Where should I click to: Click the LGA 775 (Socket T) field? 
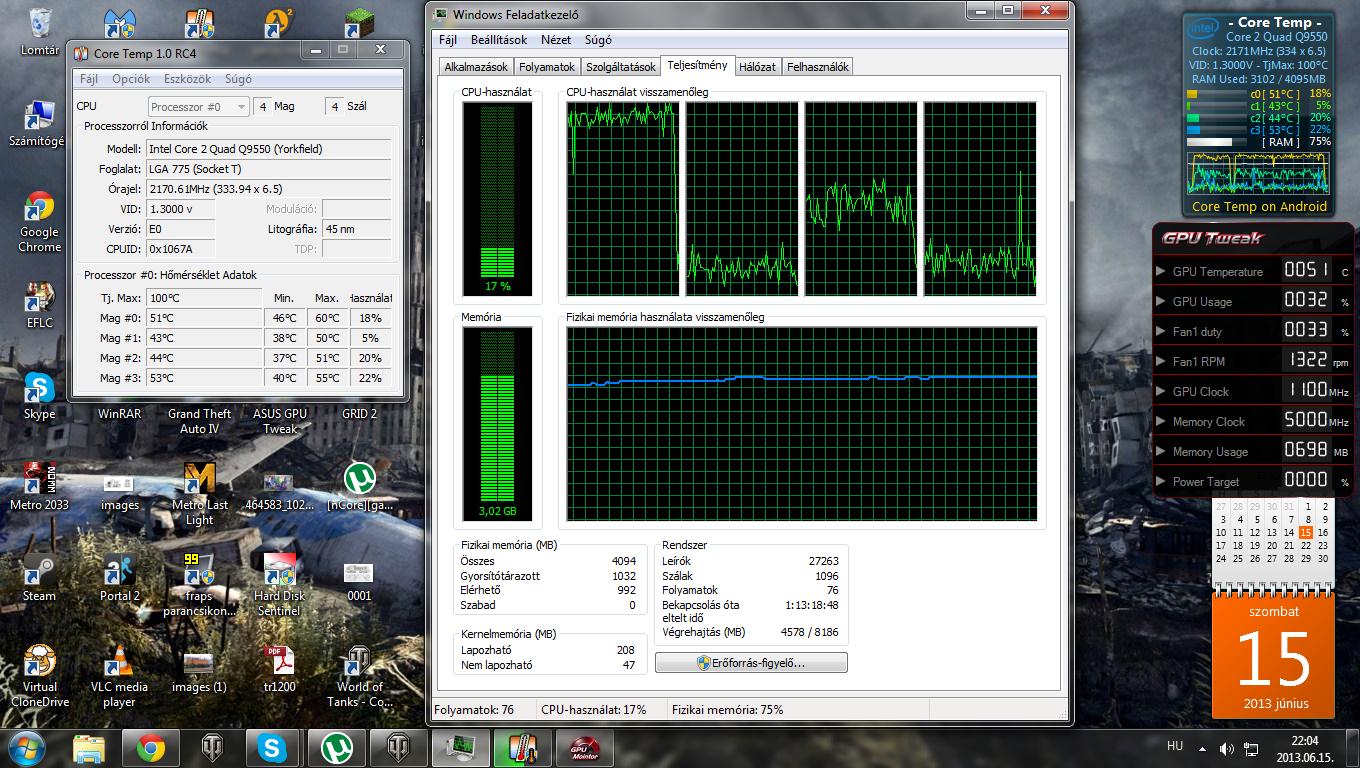pyautogui.click(x=268, y=168)
